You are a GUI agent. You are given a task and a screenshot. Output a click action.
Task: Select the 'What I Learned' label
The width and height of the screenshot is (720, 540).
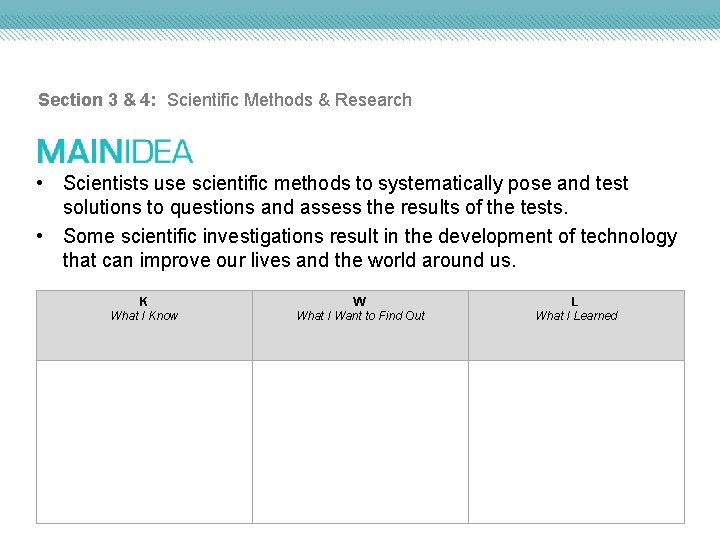click(576, 315)
